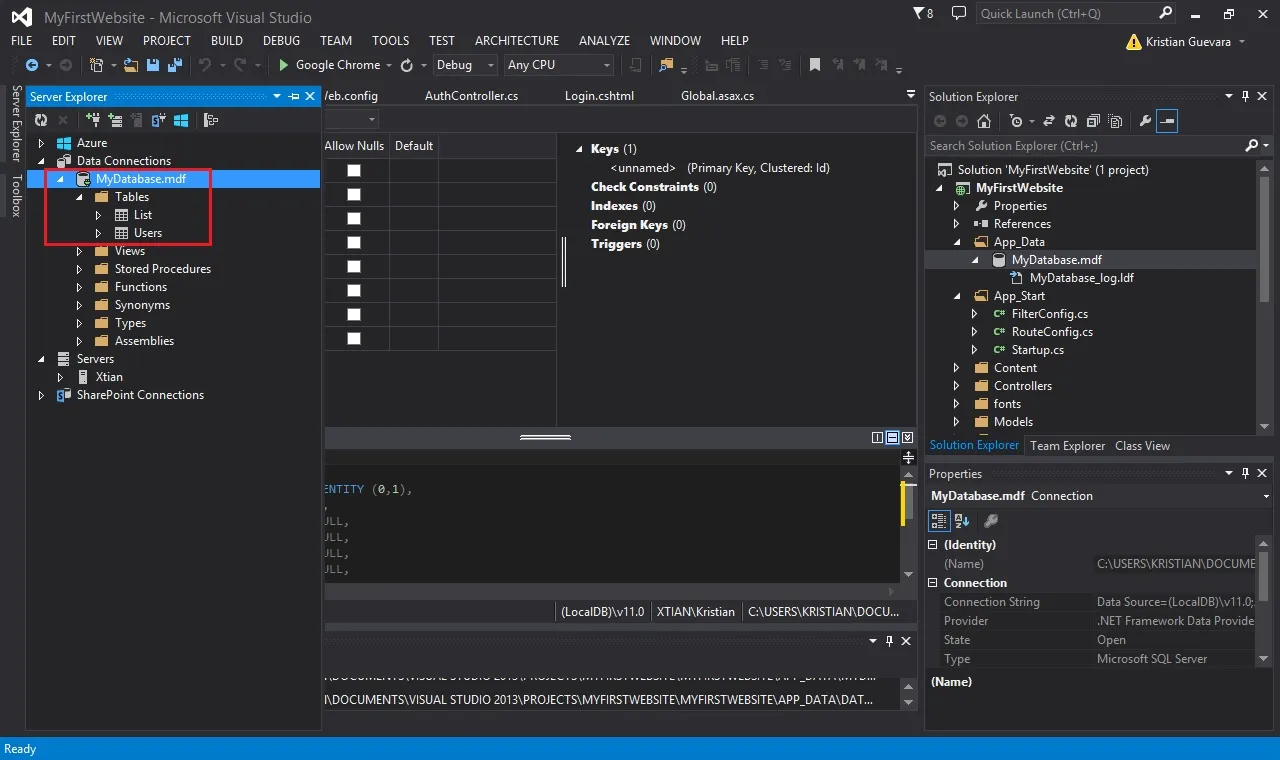Check the third Allow Nulls checkbox
This screenshot has height=760, width=1280.
[354, 218]
